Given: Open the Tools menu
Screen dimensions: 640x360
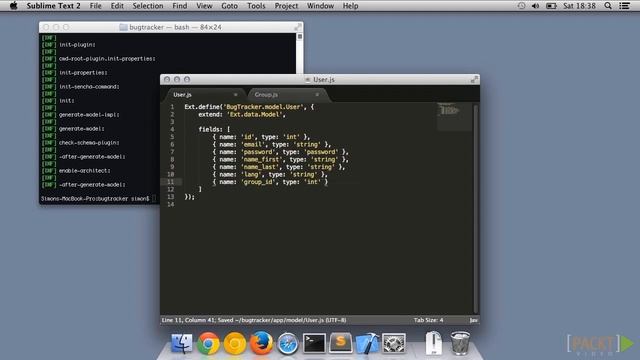Looking at the screenshot, I should tap(256, 6).
